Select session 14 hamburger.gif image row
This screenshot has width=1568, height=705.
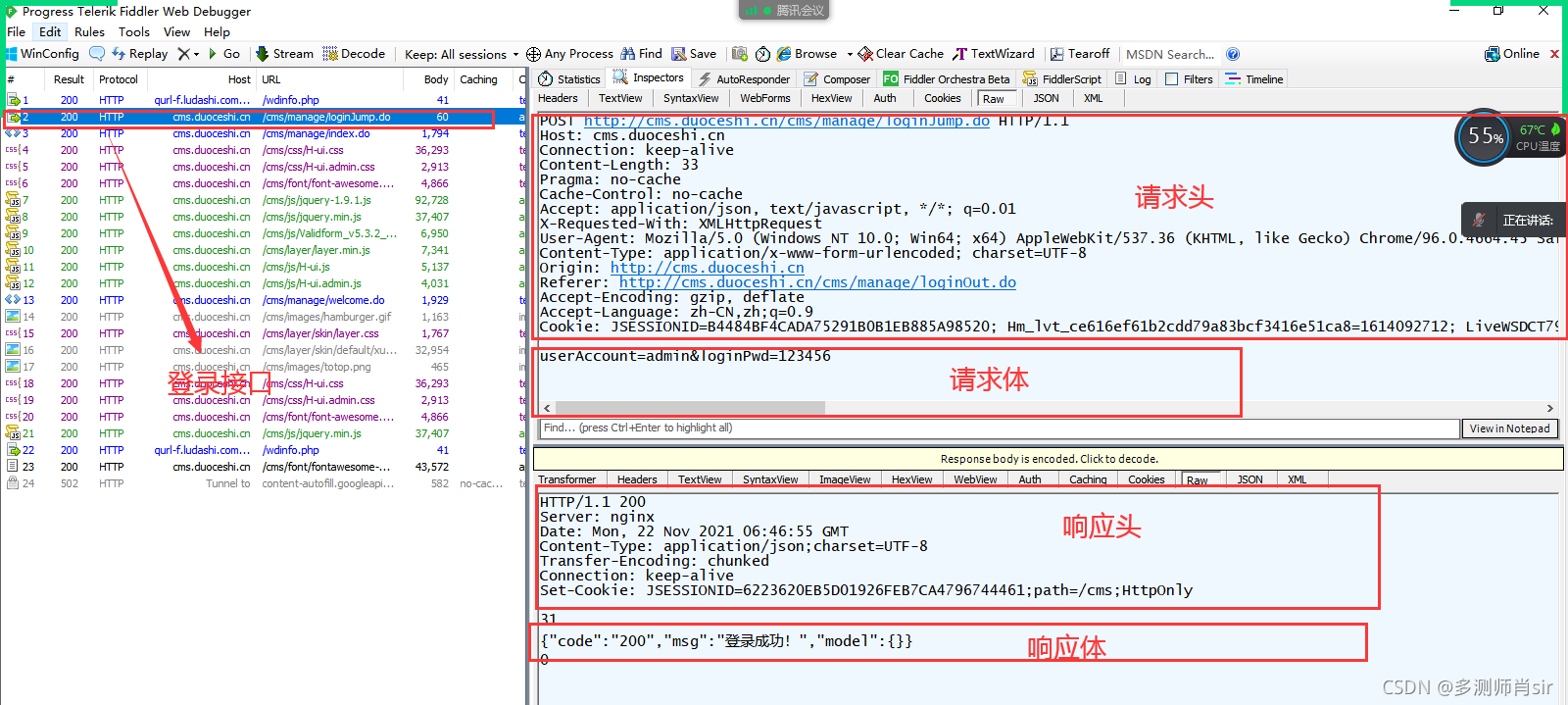coord(263,317)
